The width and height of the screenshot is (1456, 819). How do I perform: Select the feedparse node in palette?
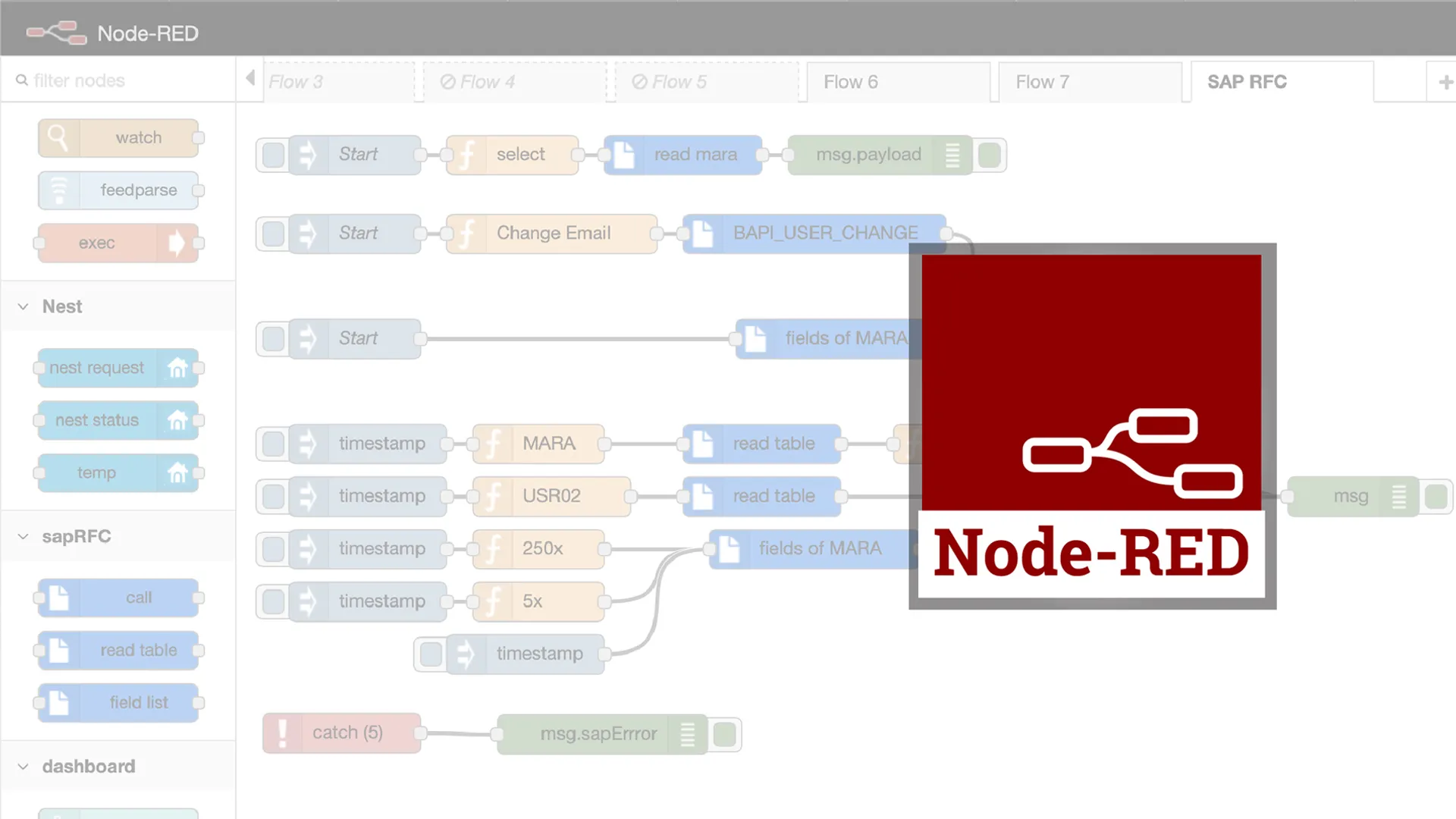coord(119,190)
